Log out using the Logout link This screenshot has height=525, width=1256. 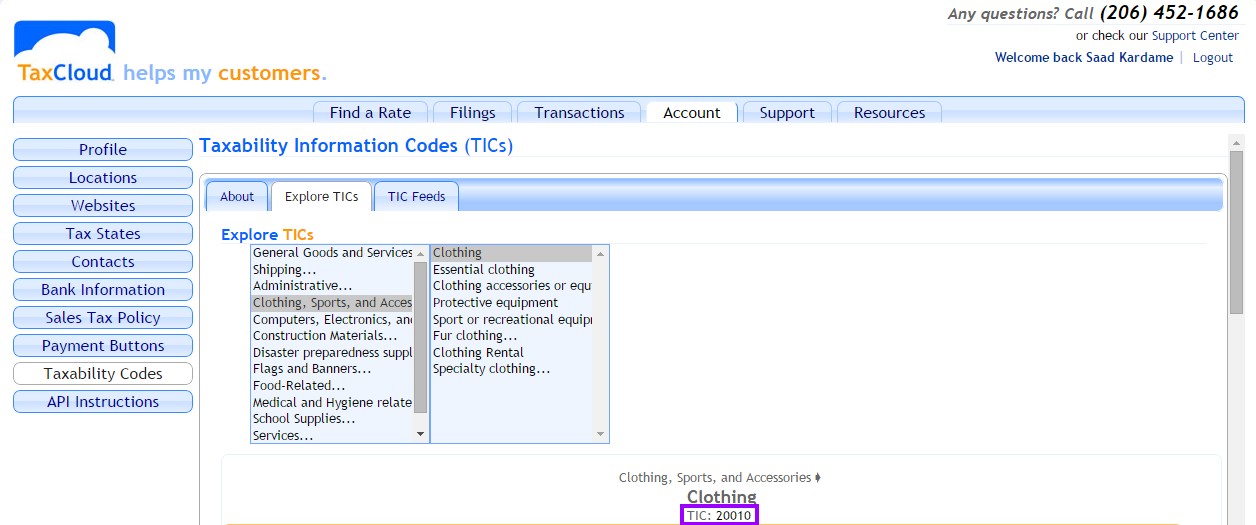pyautogui.click(x=1212, y=58)
